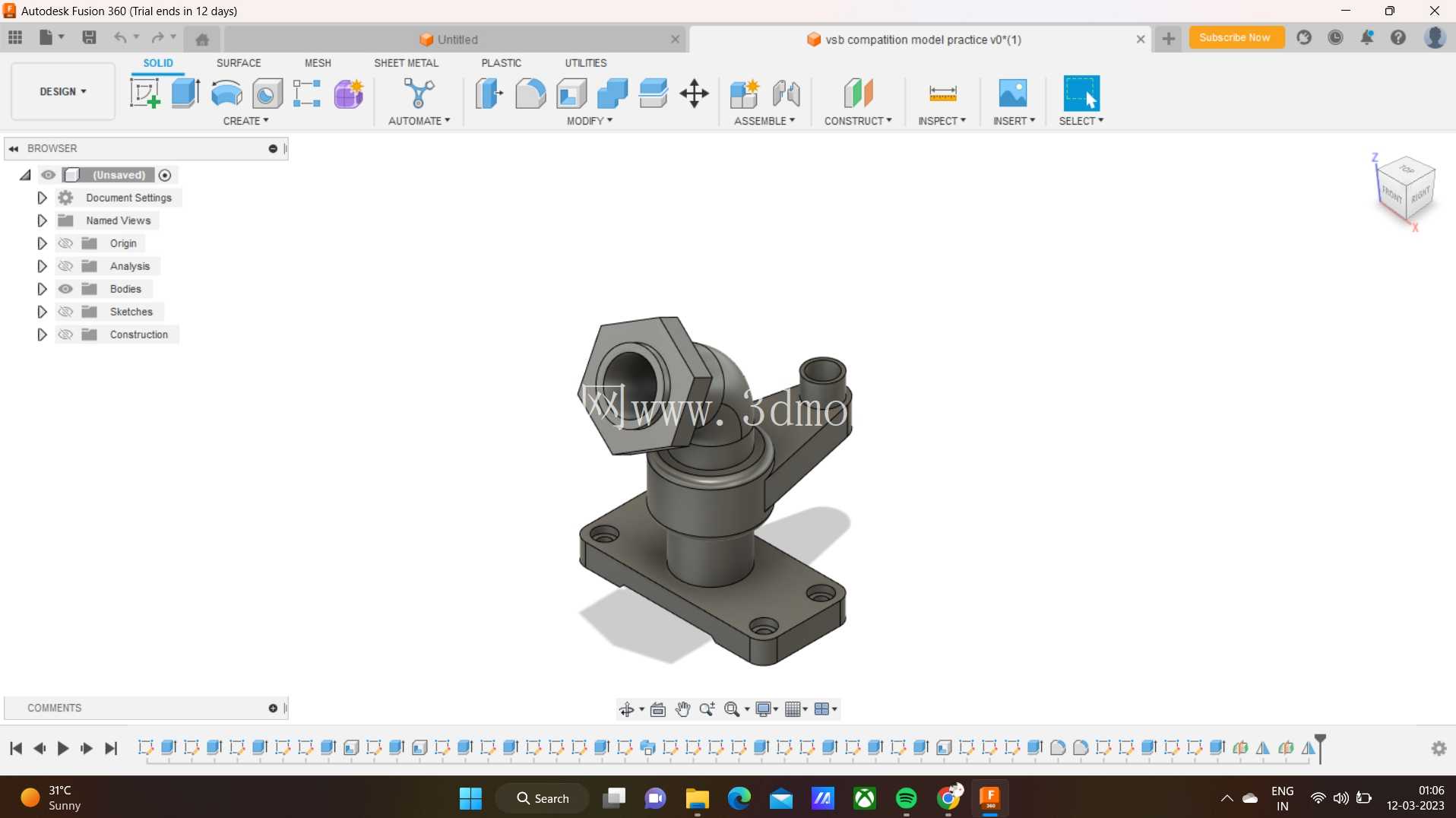Open the notifications bell
Image resolution: width=1456 pixels, height=818 pixels.
tap(1366, 37)
